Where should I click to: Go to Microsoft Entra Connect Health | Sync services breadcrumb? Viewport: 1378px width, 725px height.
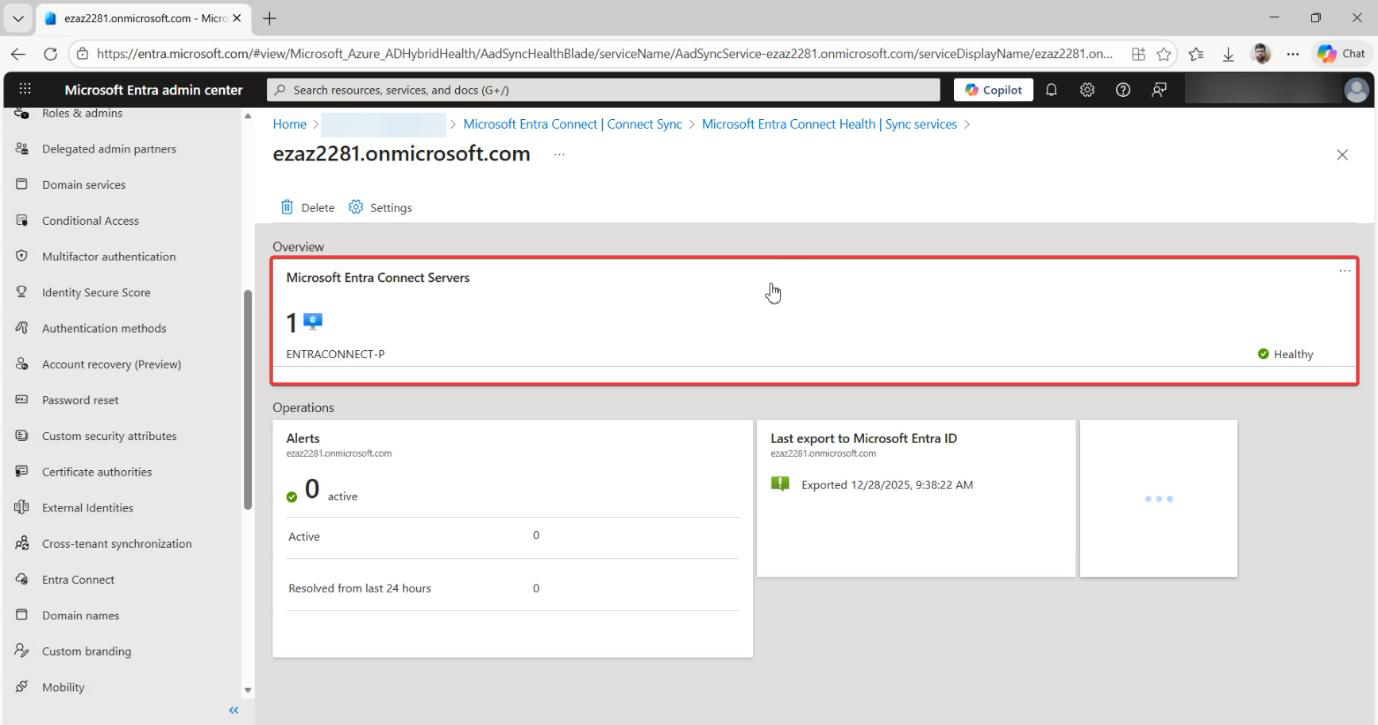[829, 124]
